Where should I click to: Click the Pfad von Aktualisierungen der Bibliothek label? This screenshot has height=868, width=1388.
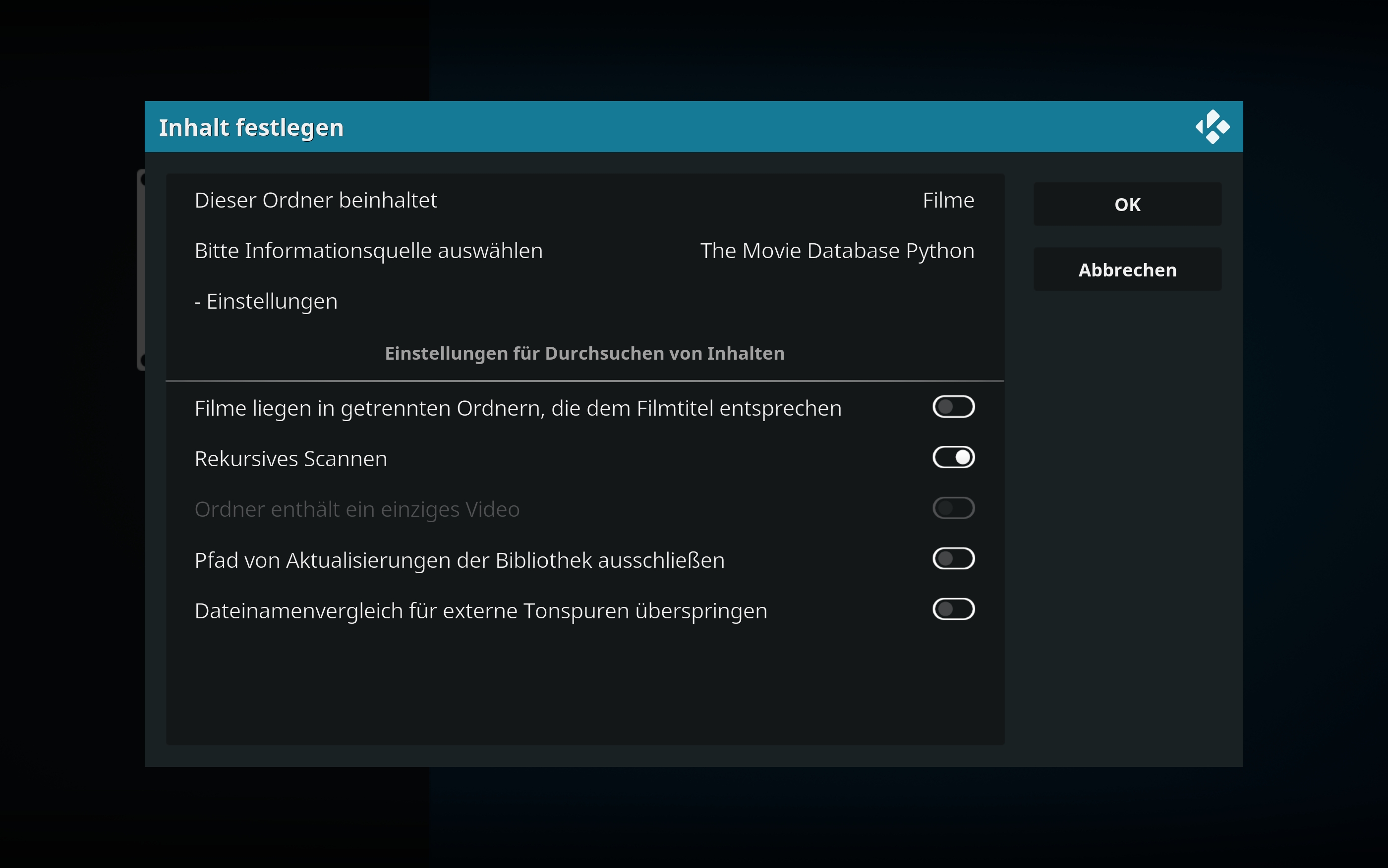[x=460, y=560]
